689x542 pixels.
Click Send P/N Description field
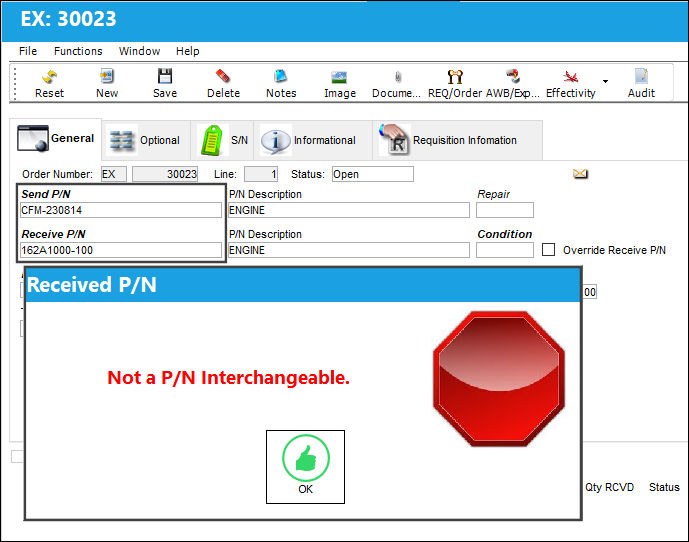tap(348, 210)
